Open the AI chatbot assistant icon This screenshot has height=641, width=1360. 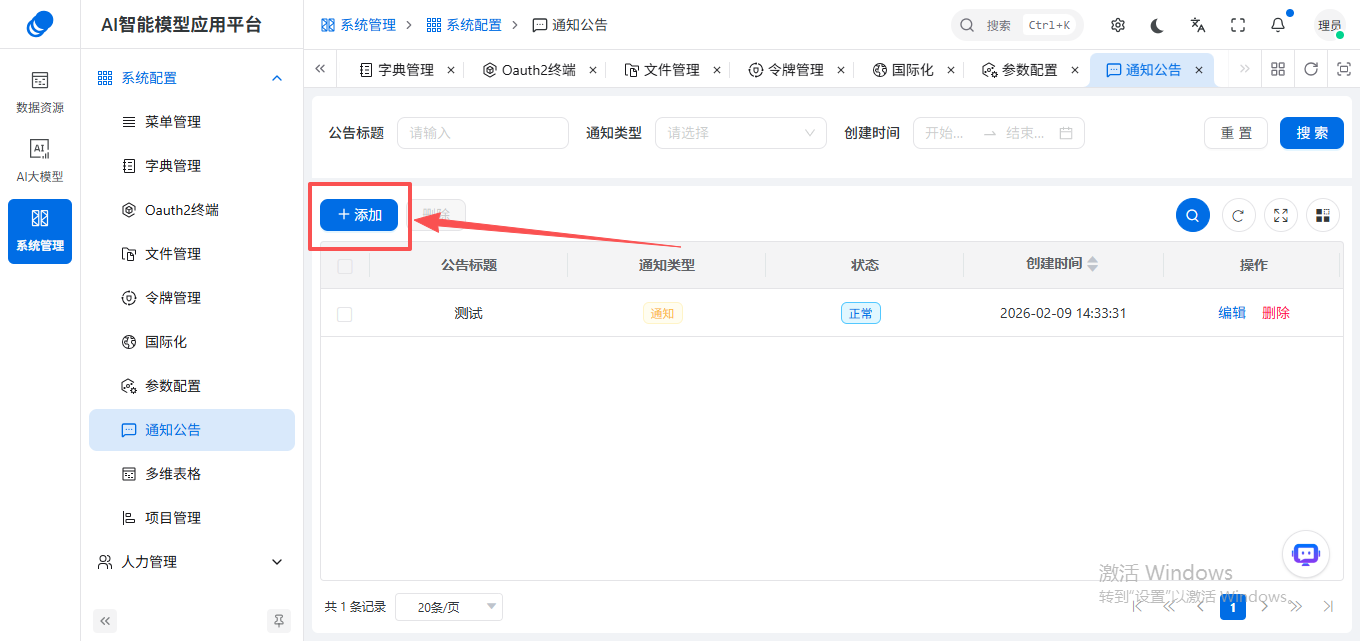point(1305,553)
